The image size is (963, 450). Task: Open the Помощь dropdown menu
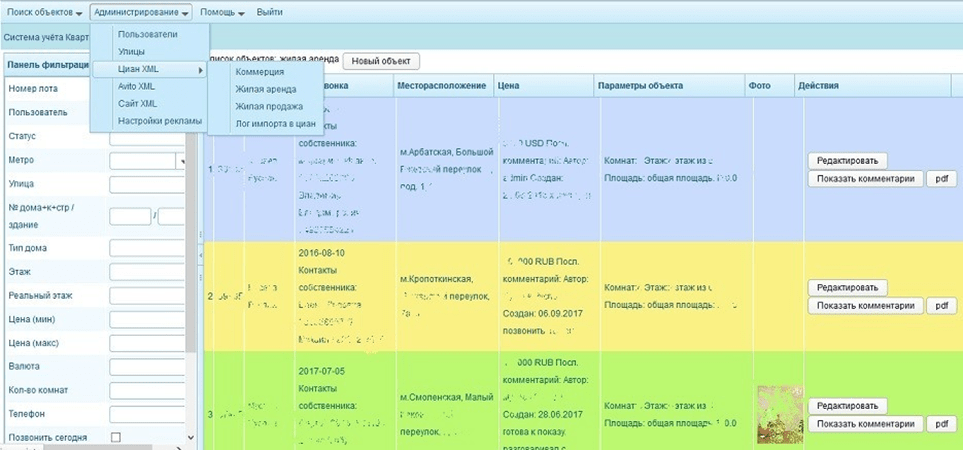[222, 12]
